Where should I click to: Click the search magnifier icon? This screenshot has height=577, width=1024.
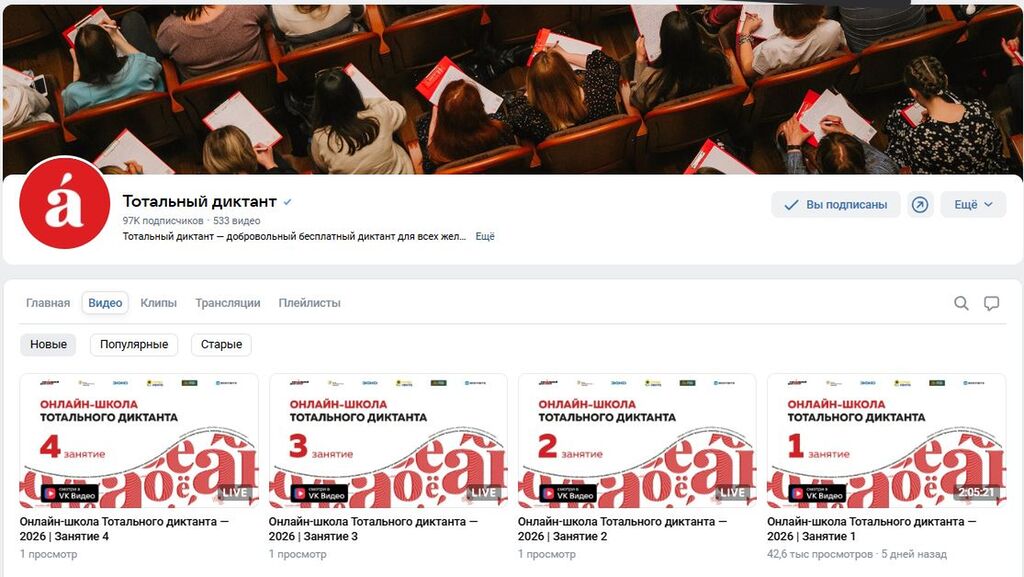(x=961, y=303)
